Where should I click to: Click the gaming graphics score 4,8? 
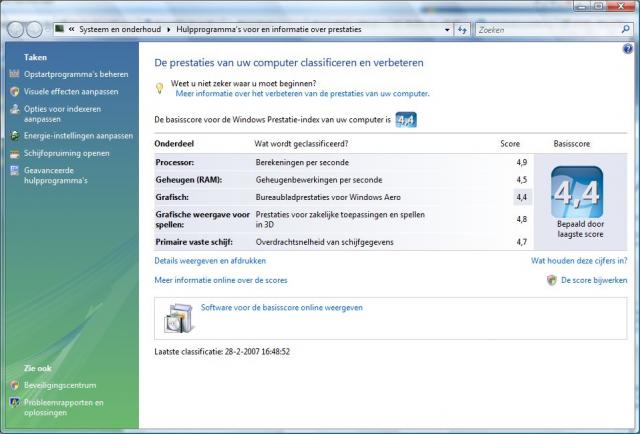[x=522, y=220]
